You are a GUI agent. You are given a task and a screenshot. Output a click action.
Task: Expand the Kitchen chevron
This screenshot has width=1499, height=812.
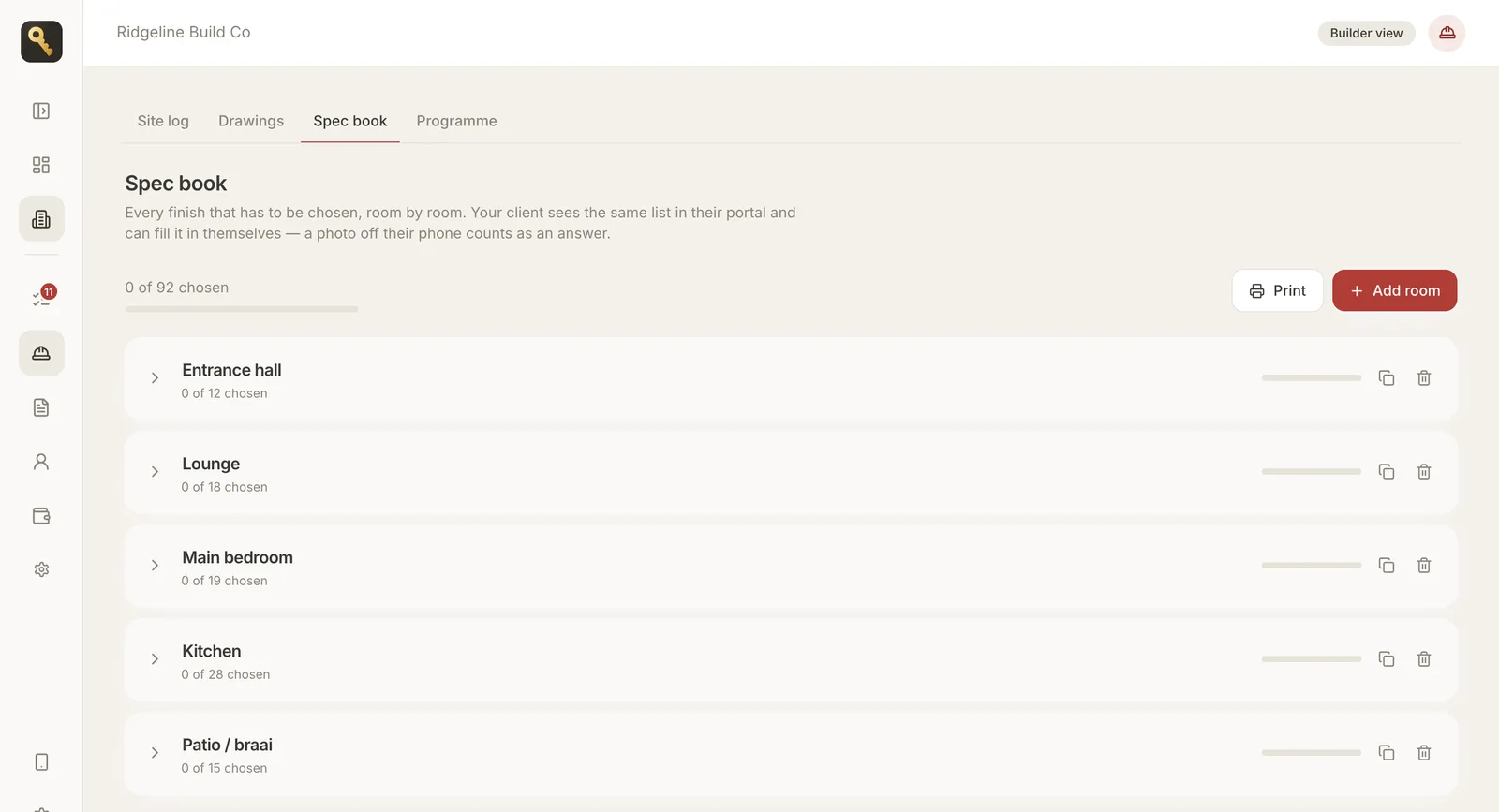pos(155,659)
